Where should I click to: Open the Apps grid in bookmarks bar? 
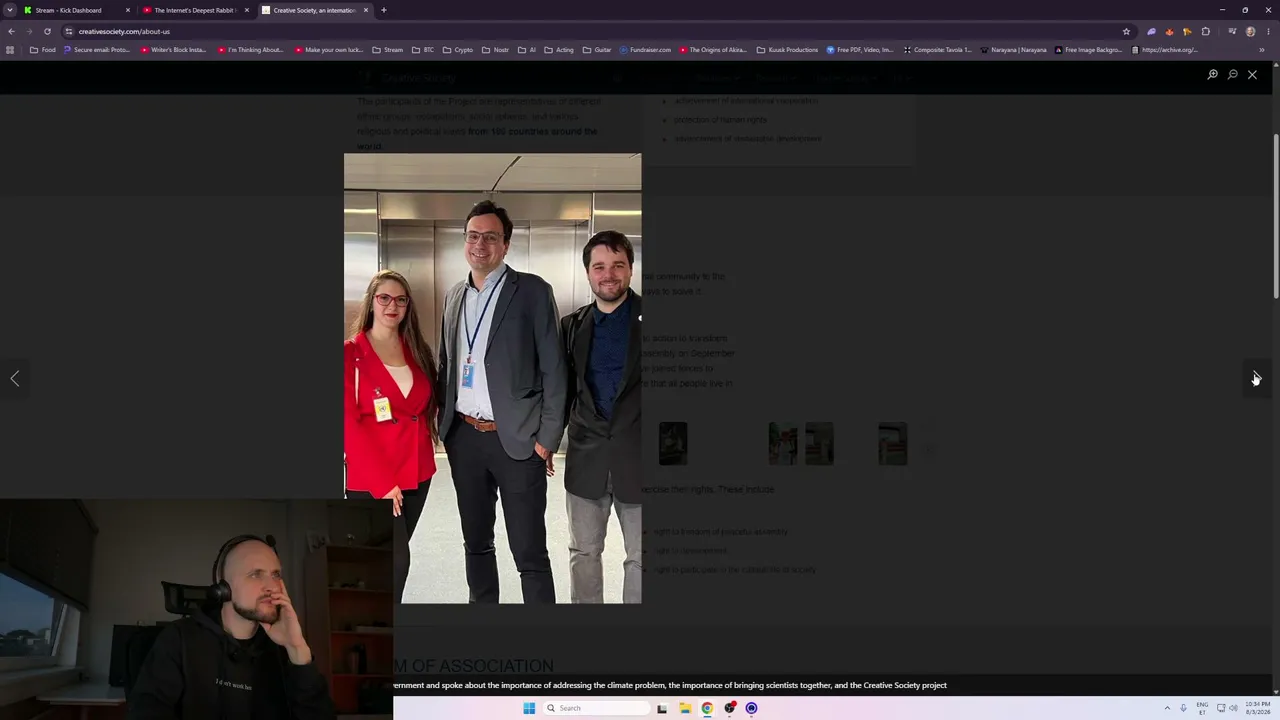click(10, 50)
